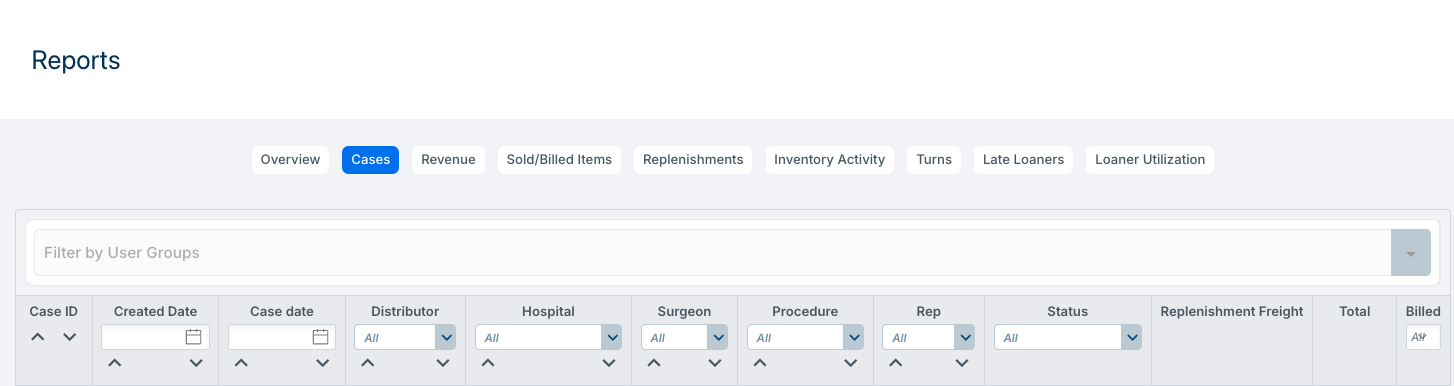The width and height of the screenshot is (1454, 386).
Task: Sort Case date descending arrow
Action: [322, 363]
